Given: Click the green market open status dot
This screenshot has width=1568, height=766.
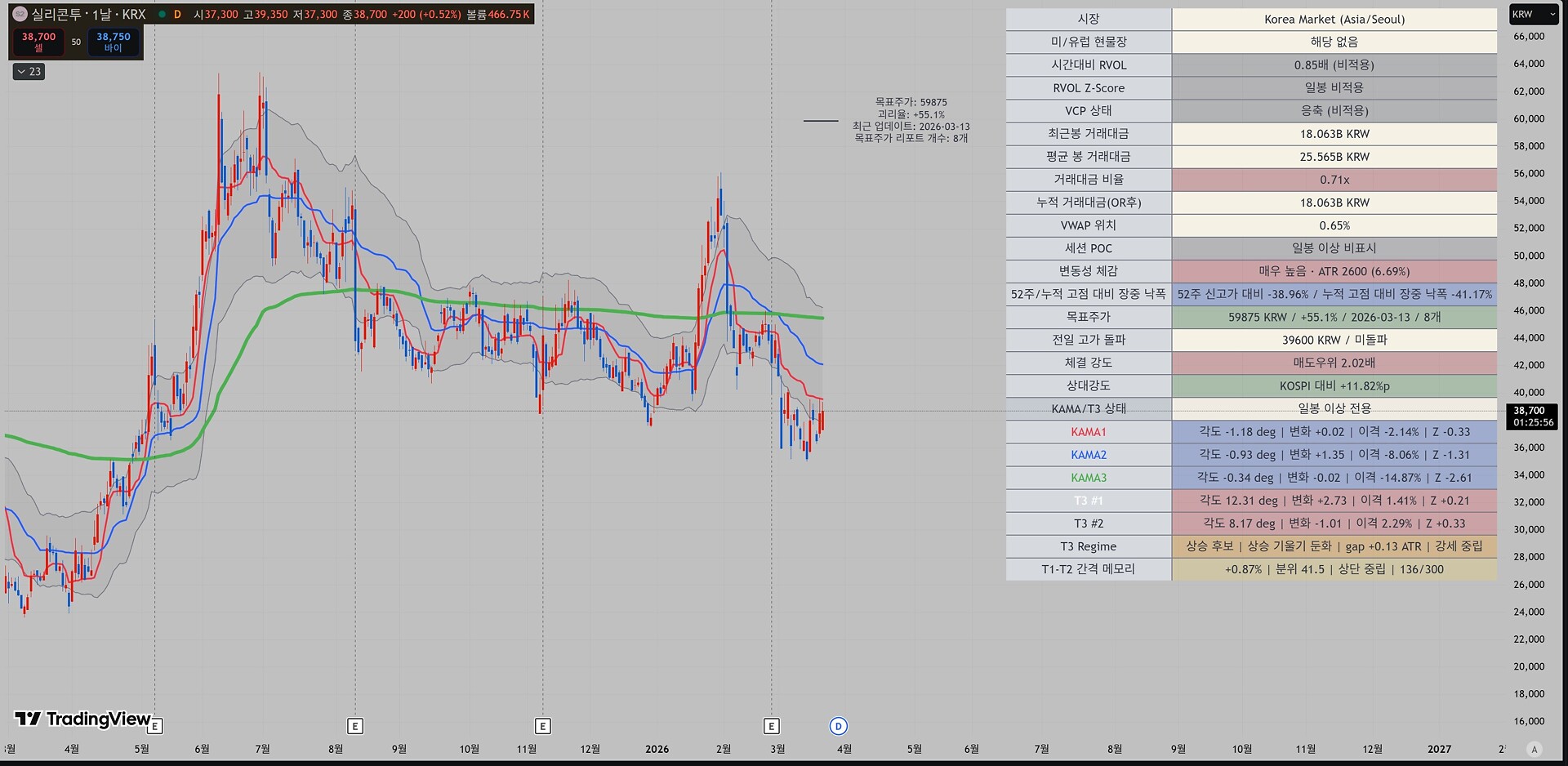Looking at the screenshot, I should click(x=162, y=14).
